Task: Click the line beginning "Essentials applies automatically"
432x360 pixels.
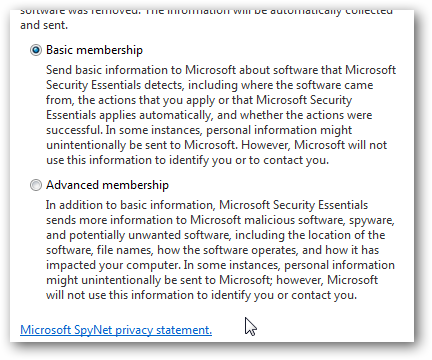Action: [x=209, y=115]
